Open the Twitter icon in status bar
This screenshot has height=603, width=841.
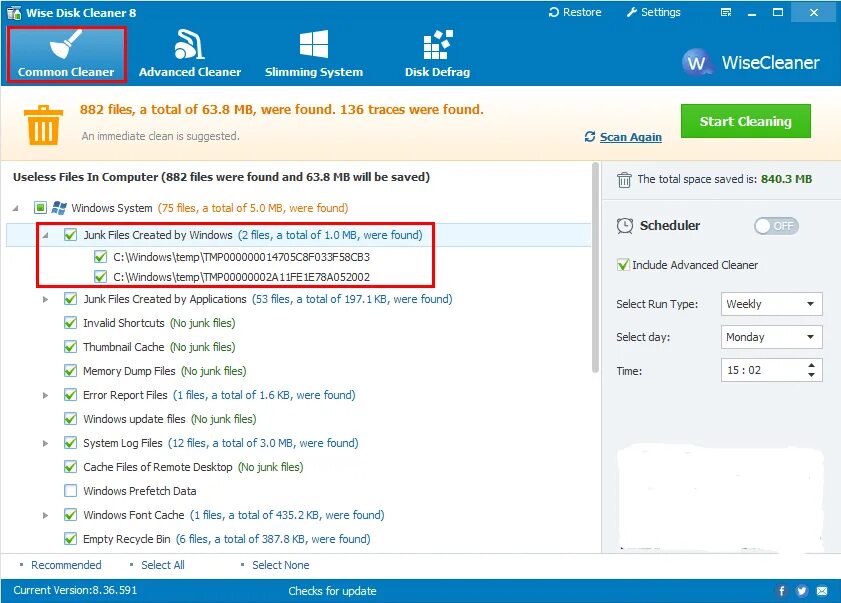coord(802,591)
